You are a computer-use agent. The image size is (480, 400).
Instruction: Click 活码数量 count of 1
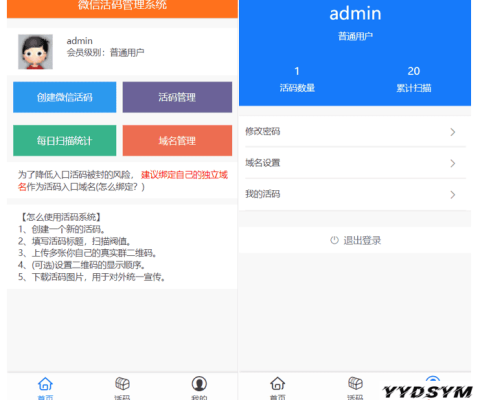(x=297, y=71)
